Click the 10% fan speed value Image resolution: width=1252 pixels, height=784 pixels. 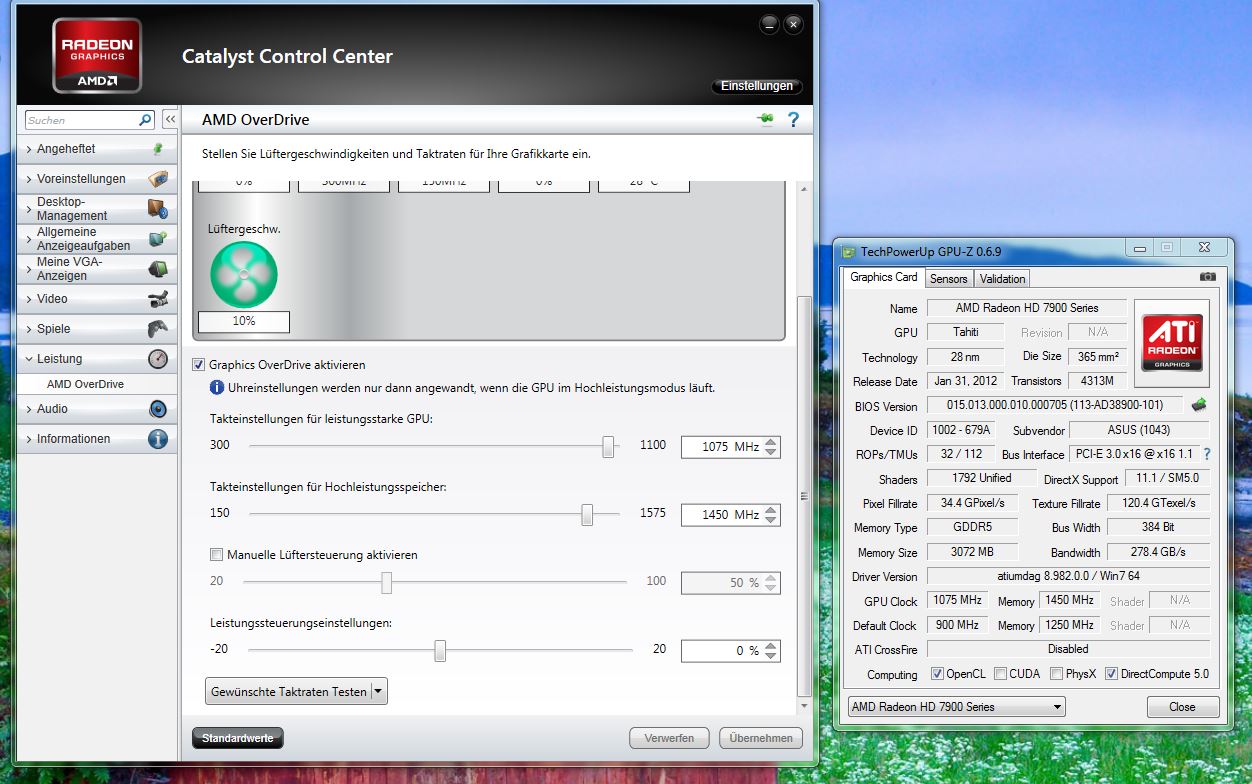point(244,321)
